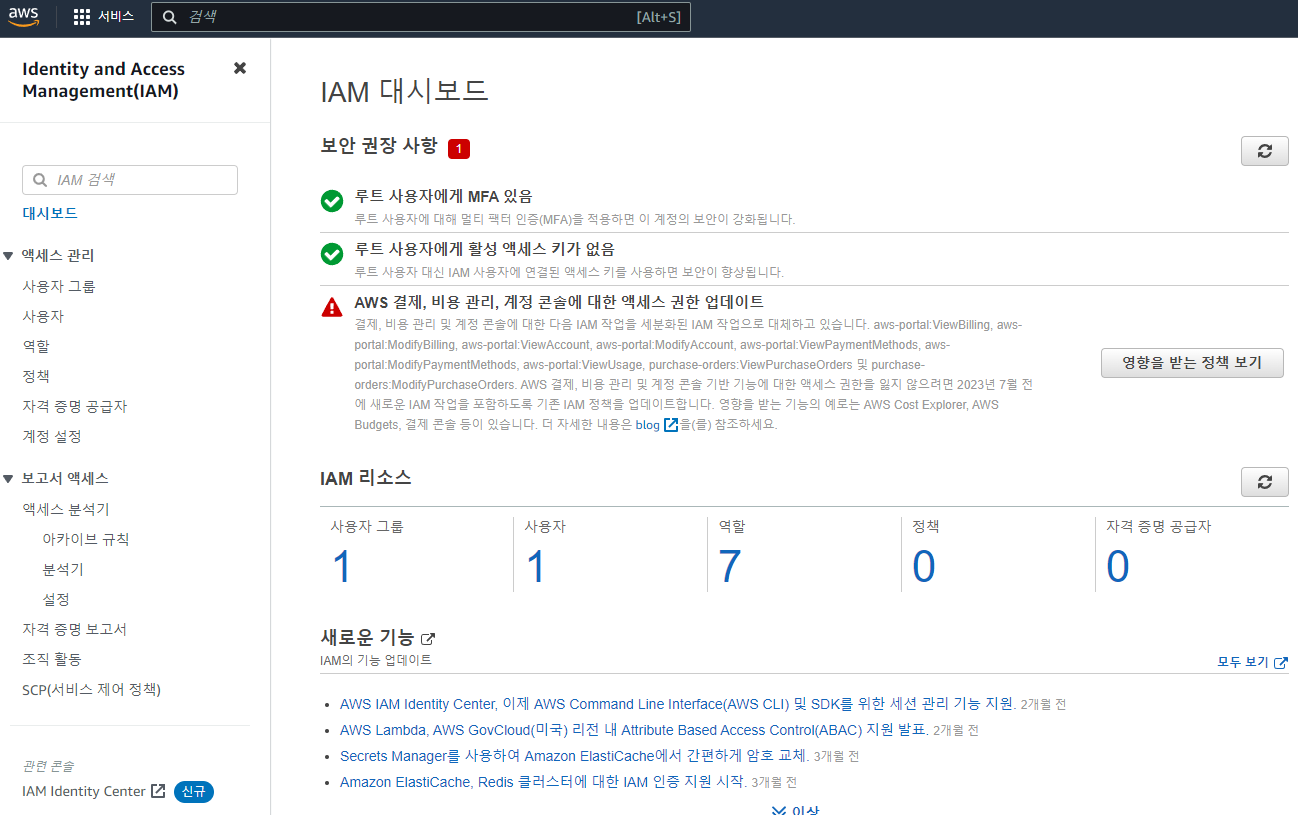
Task: Click the 모두 보기 link
Action: click(1243, 662)
